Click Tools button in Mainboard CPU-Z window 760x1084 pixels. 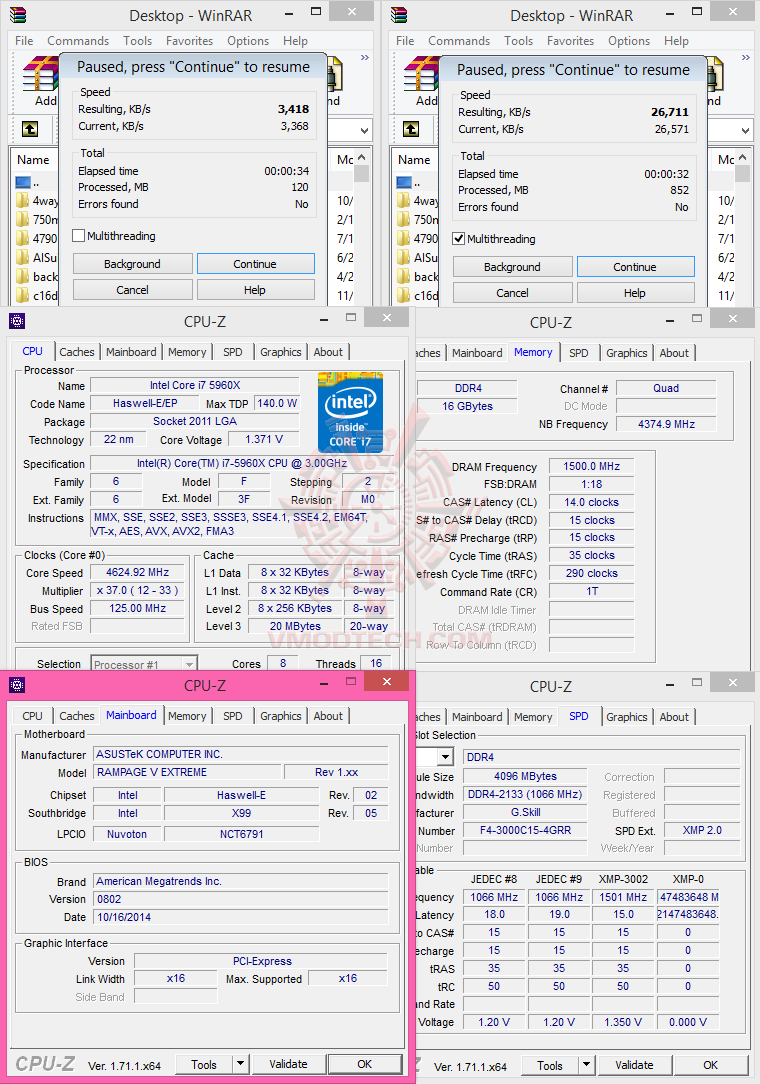[204, 1064]
